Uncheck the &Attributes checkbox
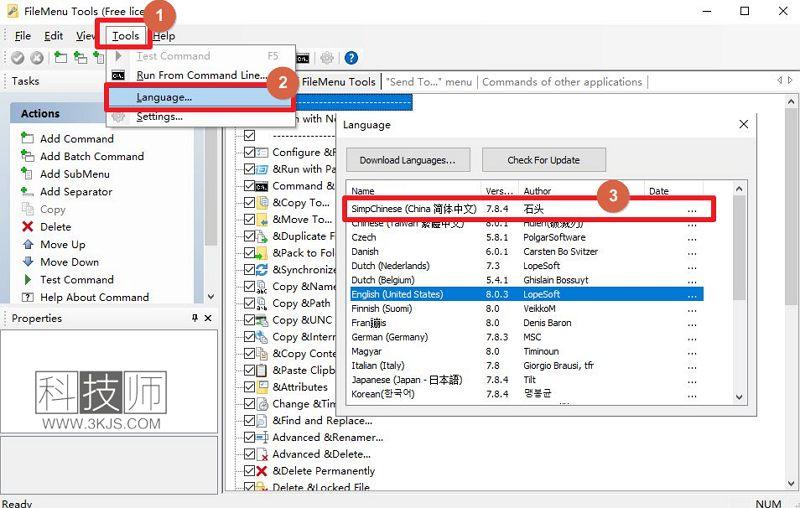 pos(249,387)
